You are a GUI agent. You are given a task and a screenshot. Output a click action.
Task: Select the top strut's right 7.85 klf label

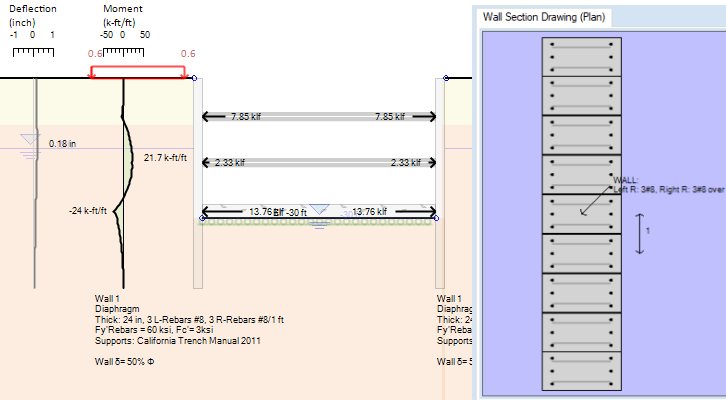coord(390,117)
